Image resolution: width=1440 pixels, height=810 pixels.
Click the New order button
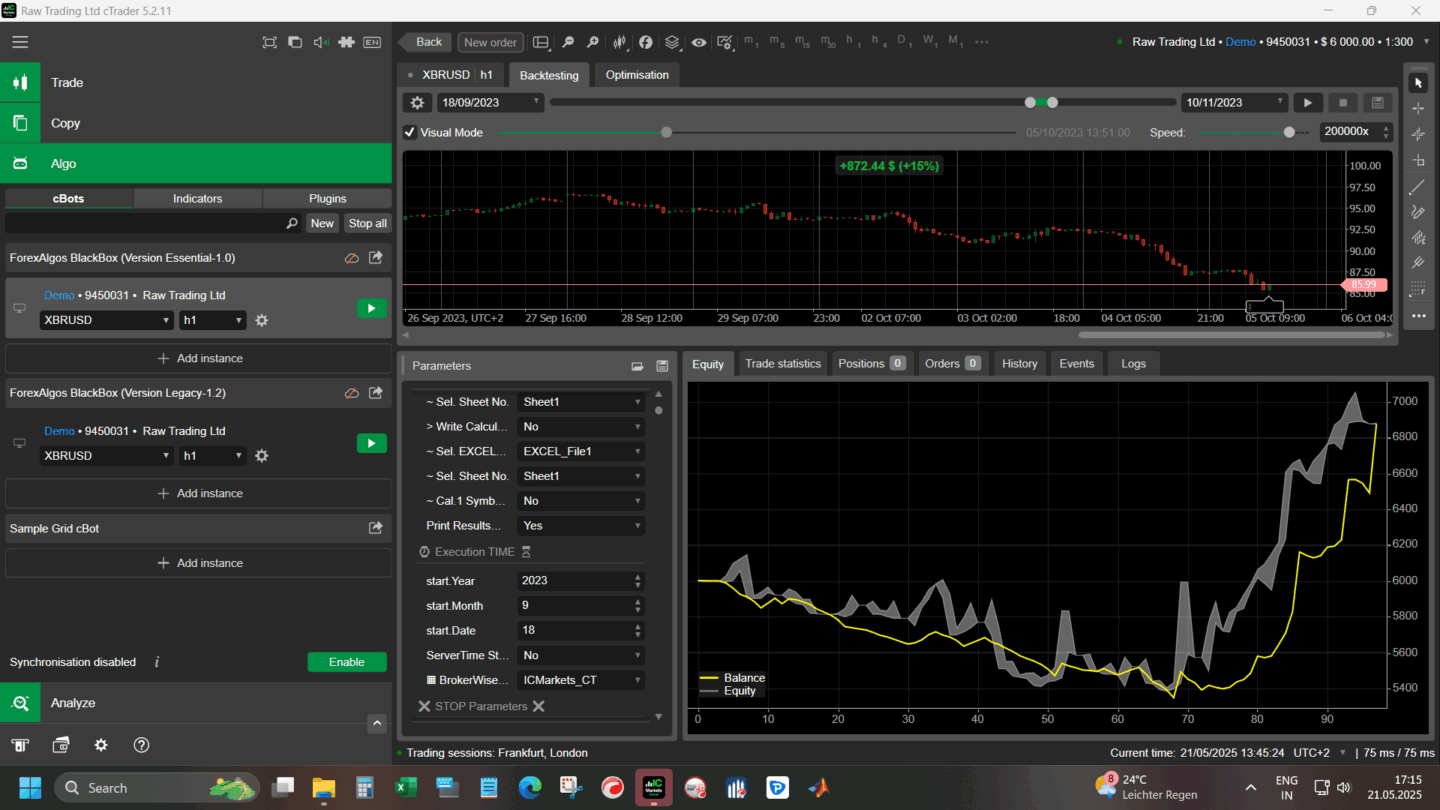490,42
